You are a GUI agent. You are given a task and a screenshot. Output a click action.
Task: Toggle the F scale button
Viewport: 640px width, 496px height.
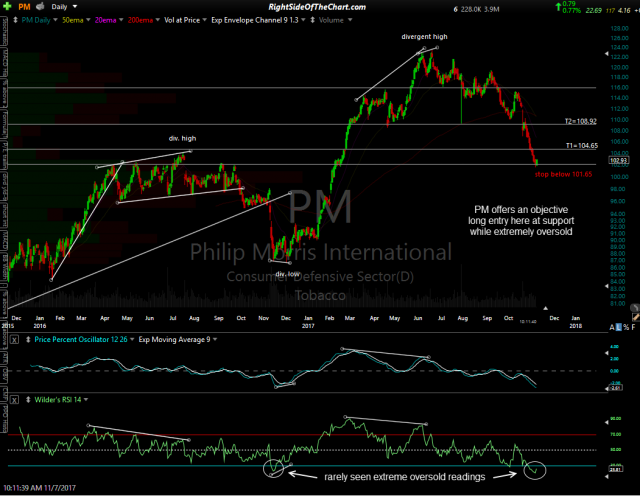633,327
